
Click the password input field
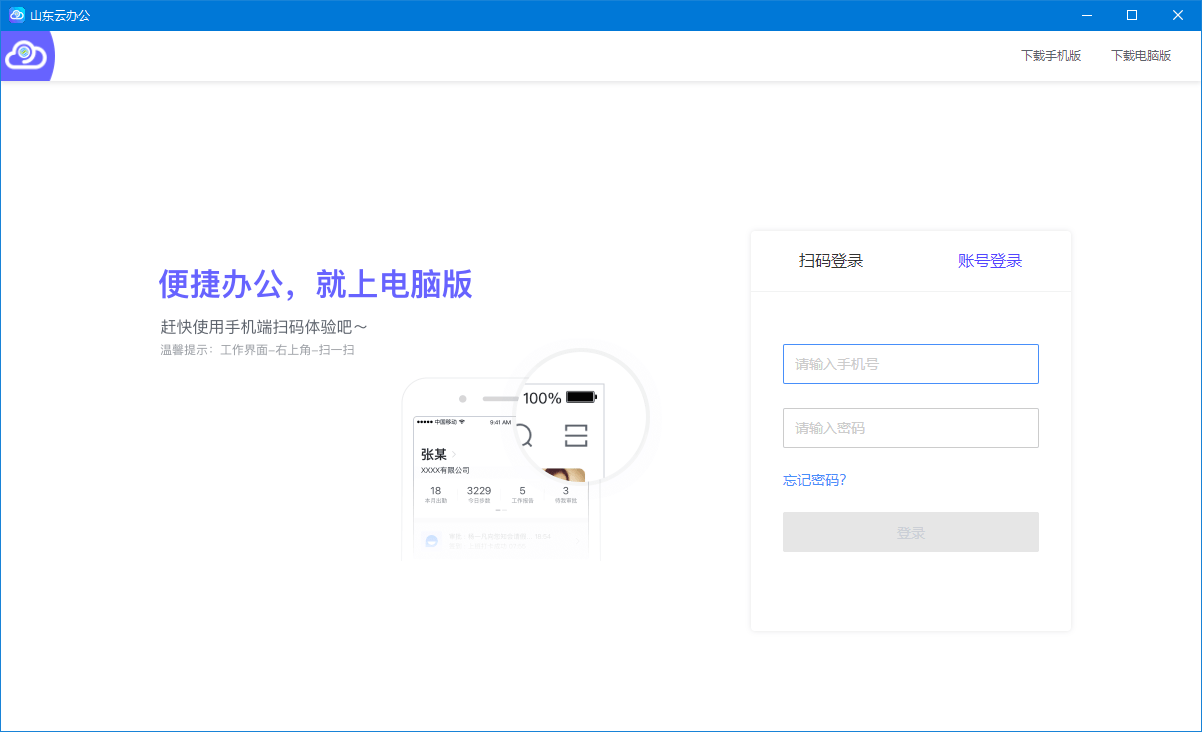click(911, 428)
